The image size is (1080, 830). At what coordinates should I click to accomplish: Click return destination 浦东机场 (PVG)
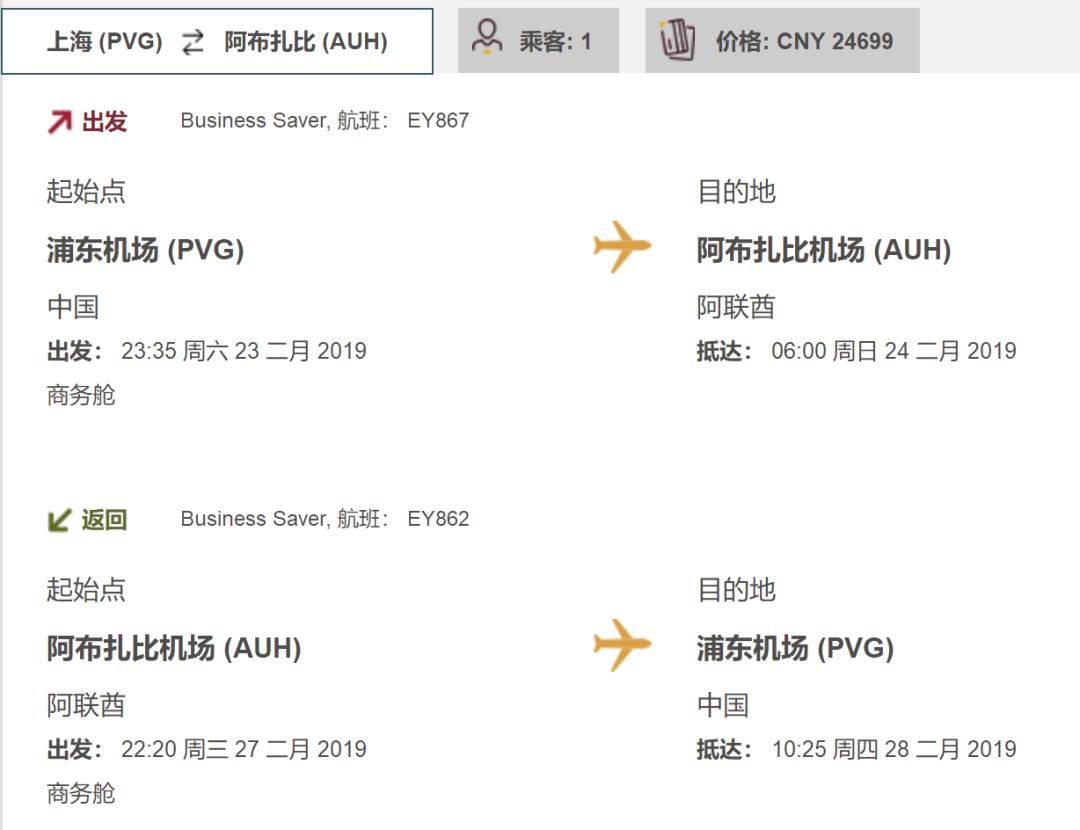click(x=795, y=648)
